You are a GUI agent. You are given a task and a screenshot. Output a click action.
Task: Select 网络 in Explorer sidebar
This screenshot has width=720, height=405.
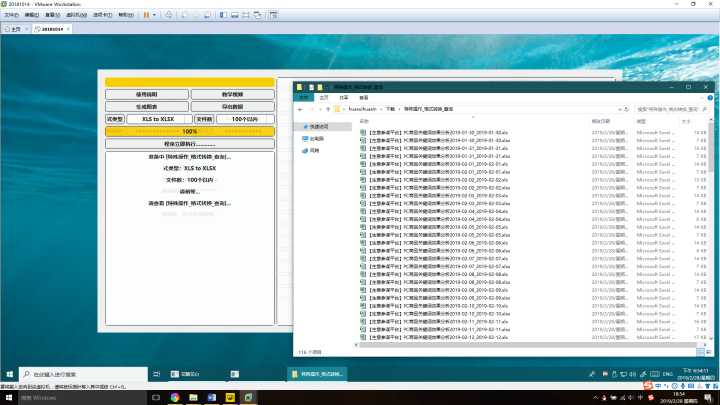point(311,150)
